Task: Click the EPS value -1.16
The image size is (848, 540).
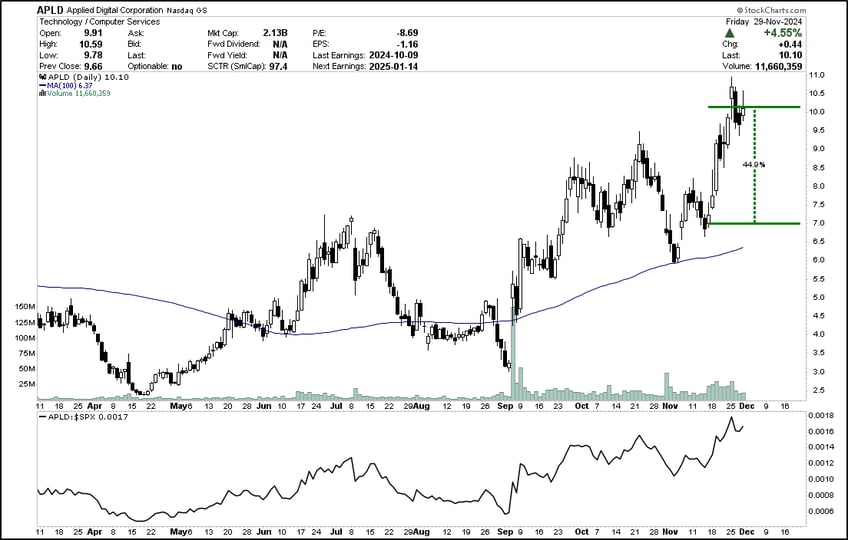Action: [407, 44]
